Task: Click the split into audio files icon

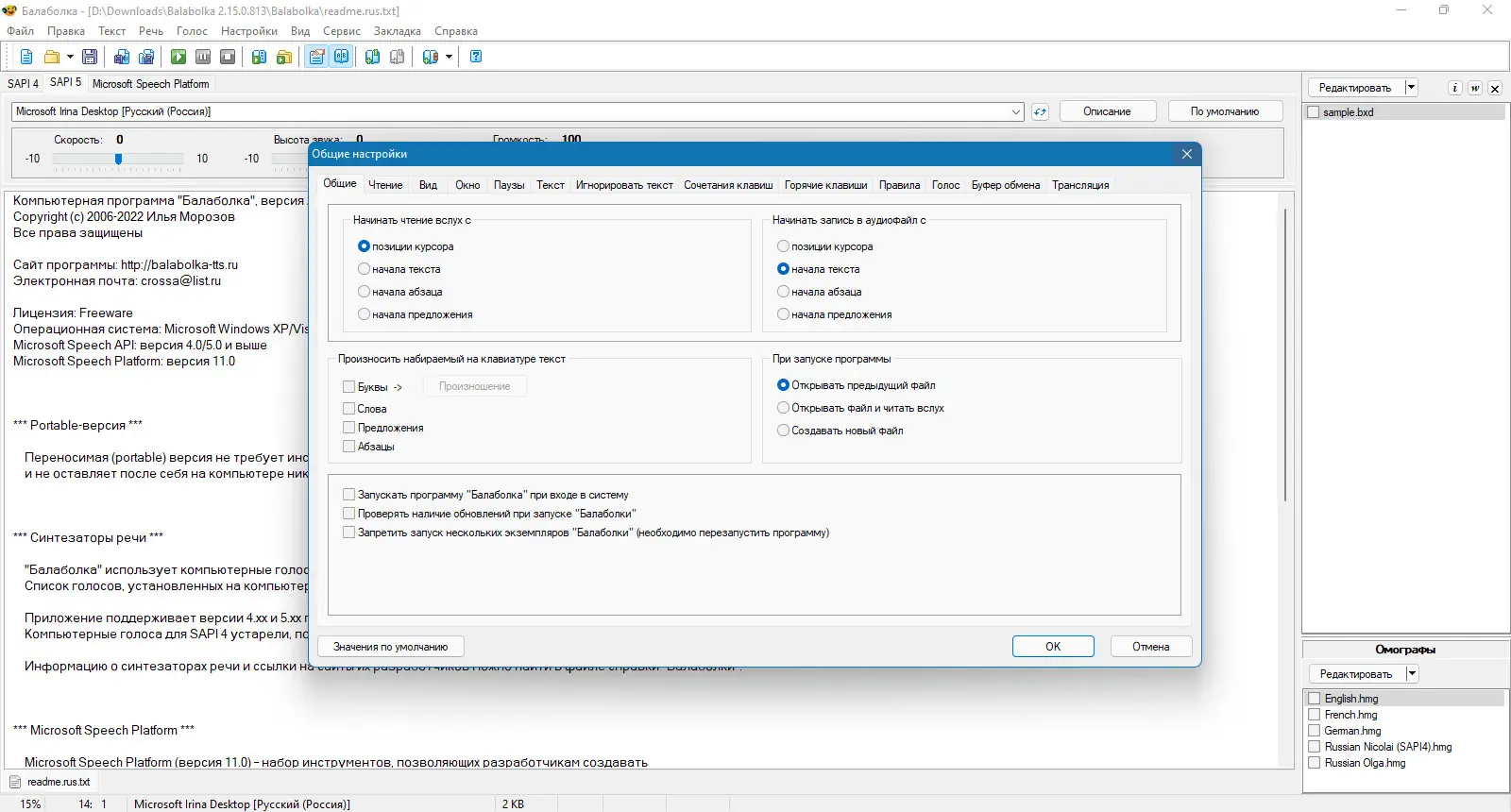Action: click(146, 57)
